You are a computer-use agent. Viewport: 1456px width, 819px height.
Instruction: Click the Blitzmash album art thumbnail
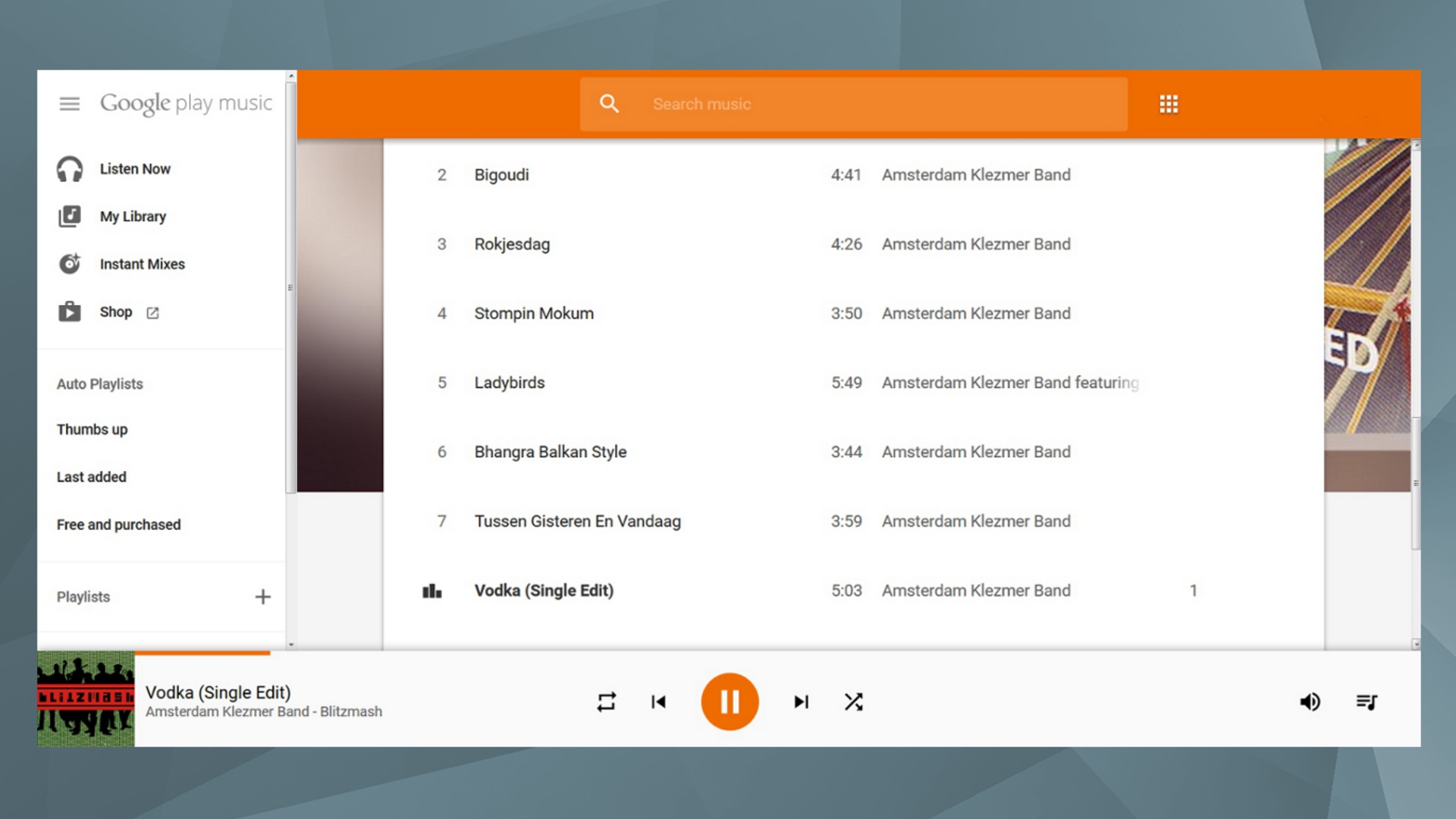pyautogui.click(x=86, y=699)
